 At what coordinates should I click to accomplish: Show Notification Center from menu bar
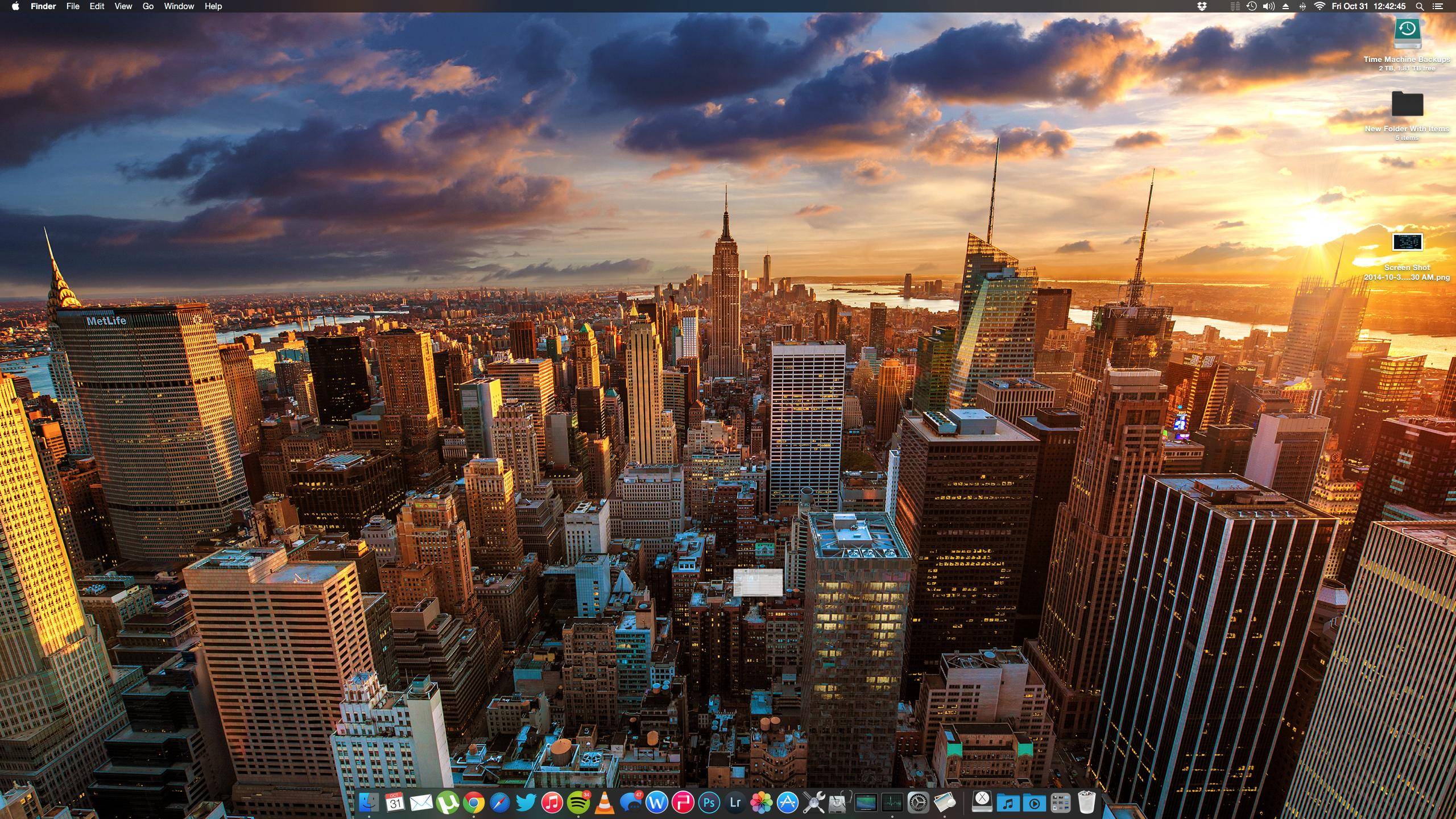click(x=1437, y=6)
